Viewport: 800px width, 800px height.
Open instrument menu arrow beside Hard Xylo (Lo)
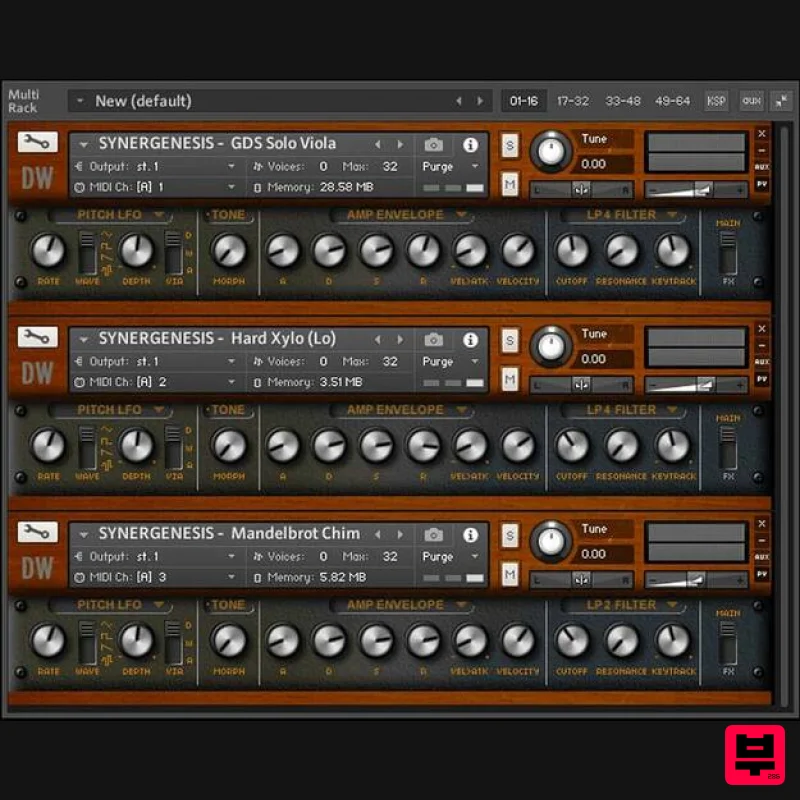point(84,340)
